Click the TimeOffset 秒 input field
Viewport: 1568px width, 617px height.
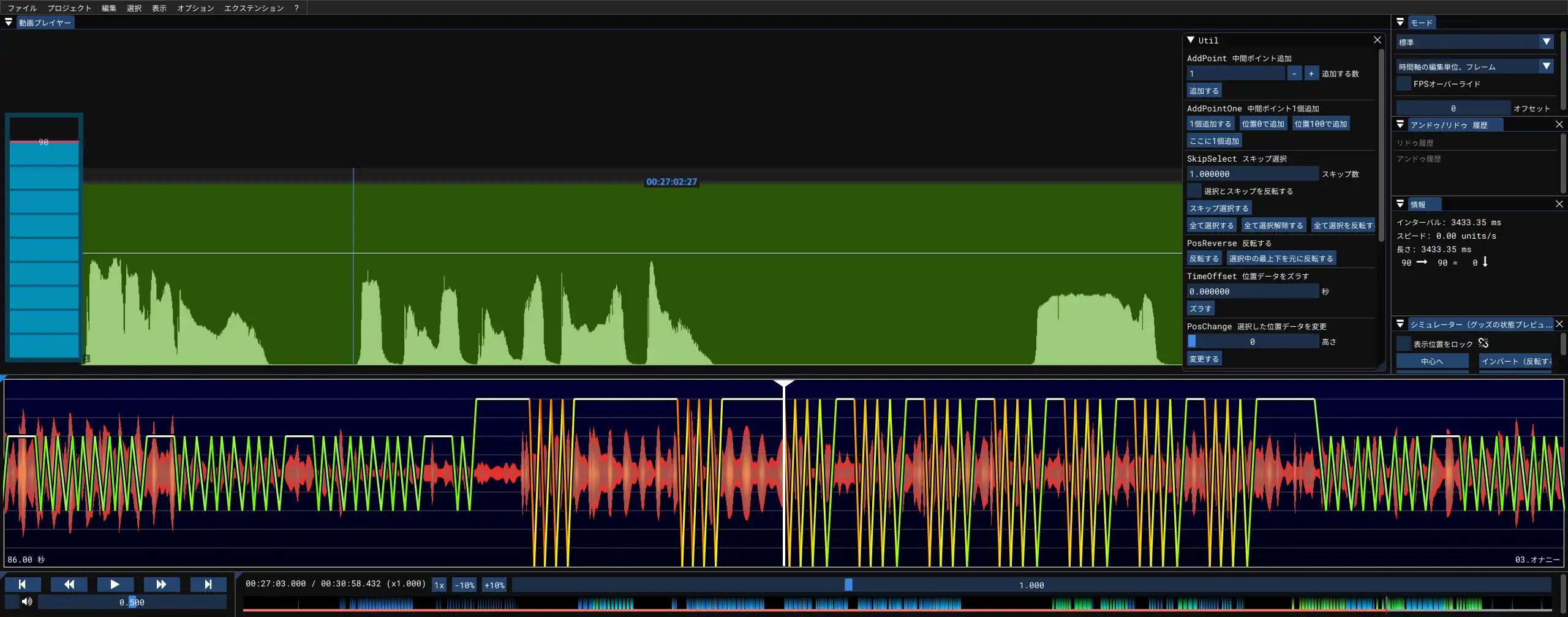tap(1253, 291)
